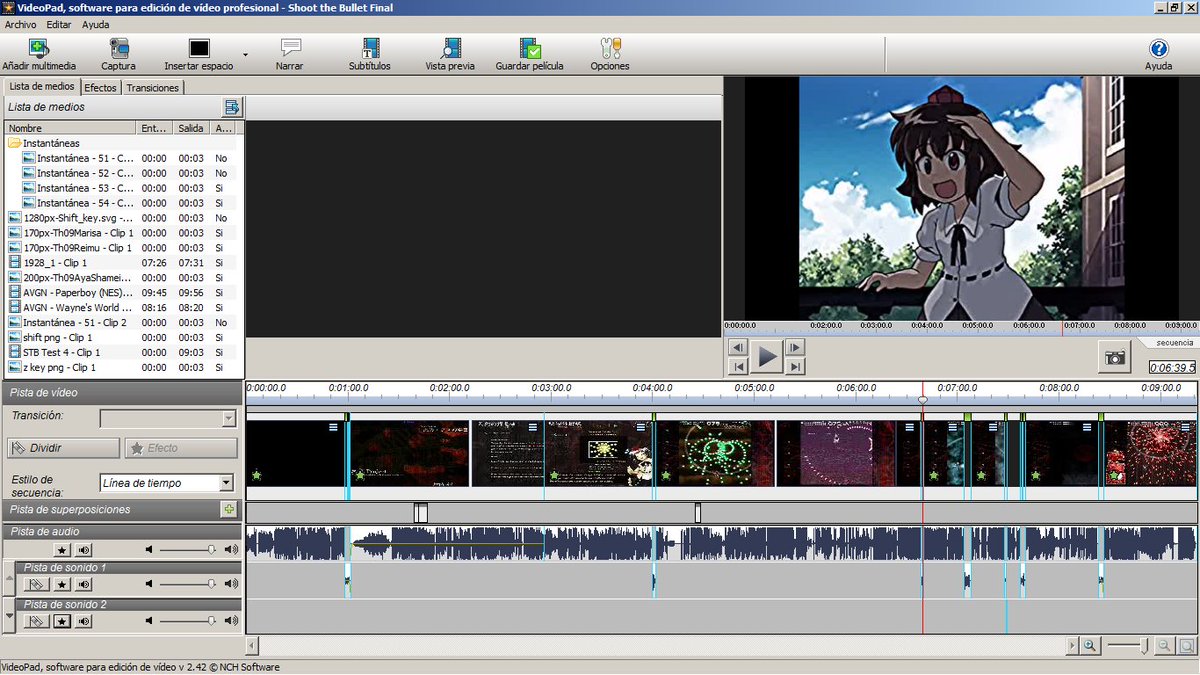Click the sound tracks scroll down arrow
The height and width of the screenshot is (675, 1200).
pyautogui.click(x=10, y=618)
